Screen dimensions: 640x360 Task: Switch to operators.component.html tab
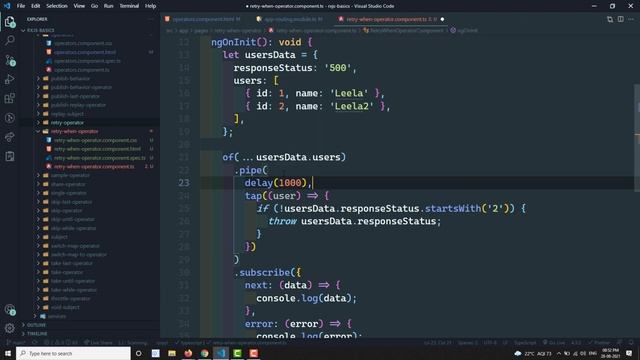(203, 19)
